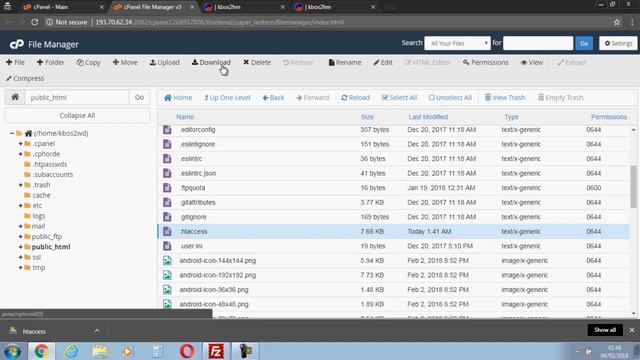Expand the tmp folder node

coord(20,267)
